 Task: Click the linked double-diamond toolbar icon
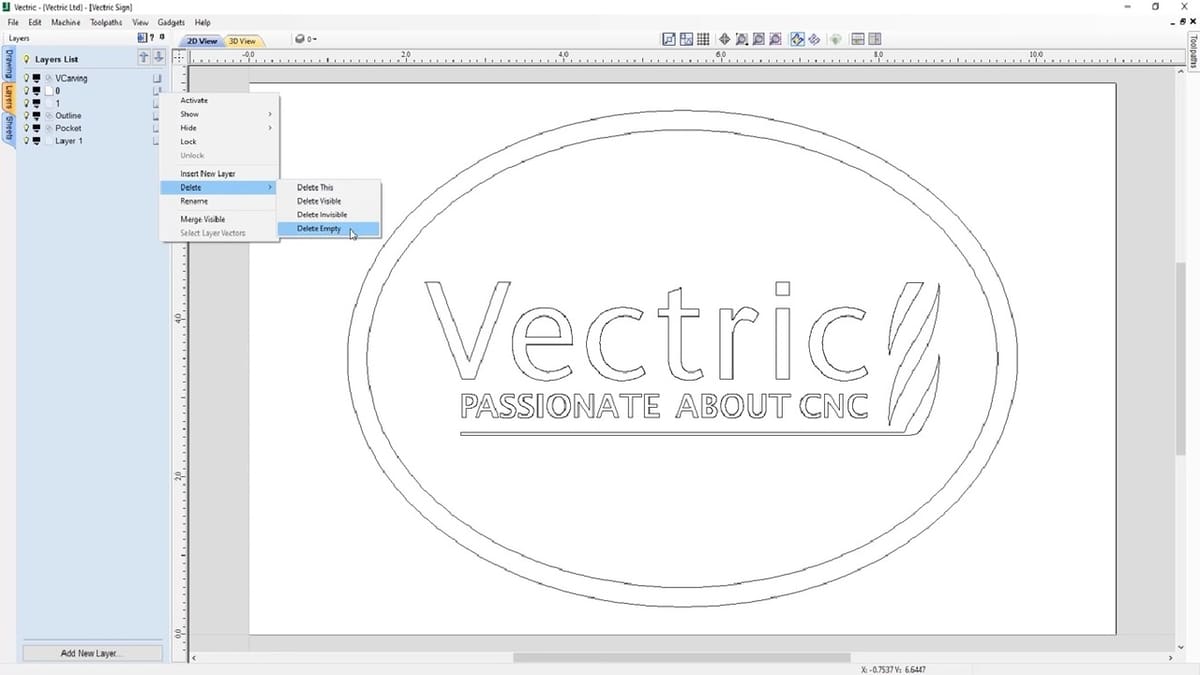point(814,39)
